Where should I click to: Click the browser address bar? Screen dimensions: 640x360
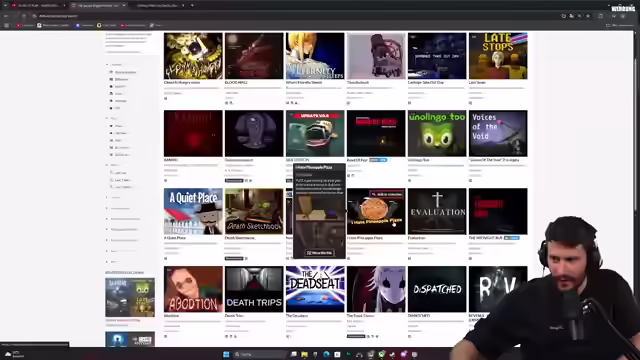294,16
